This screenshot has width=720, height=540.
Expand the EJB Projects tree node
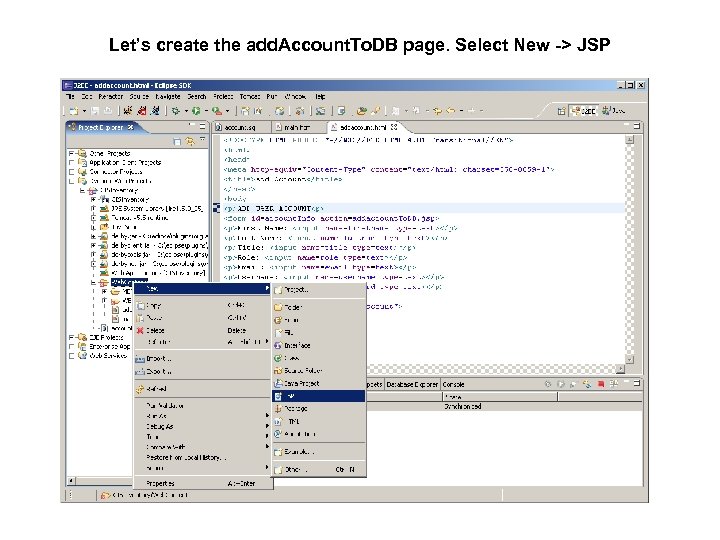pyautogui.click(x=71, y=337)
